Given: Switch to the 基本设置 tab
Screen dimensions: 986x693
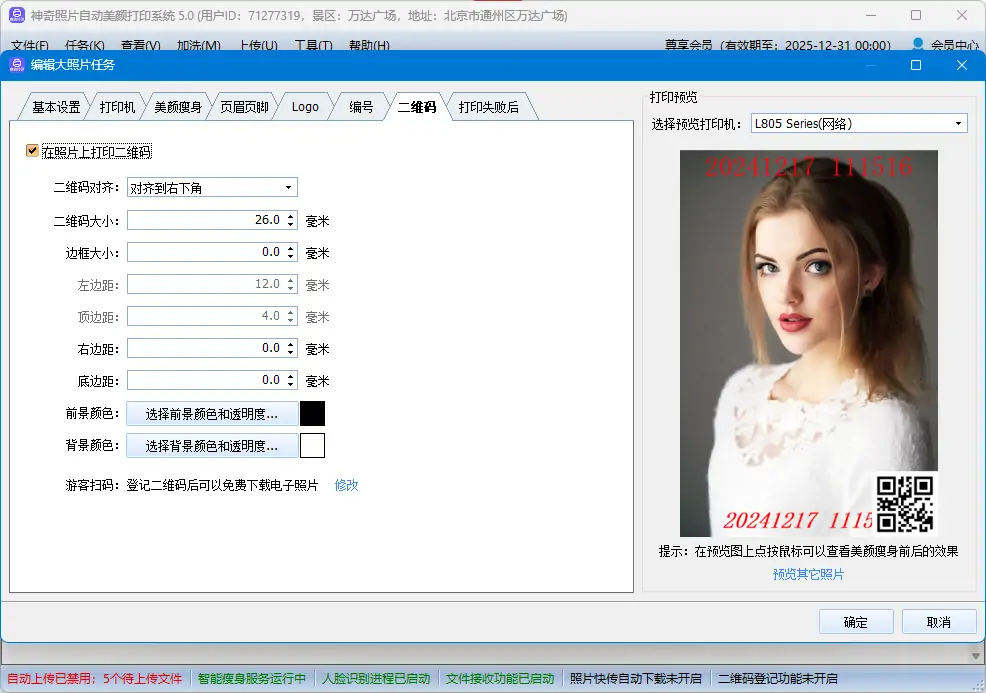Looking at the screenshot, I should click(55, 107).
